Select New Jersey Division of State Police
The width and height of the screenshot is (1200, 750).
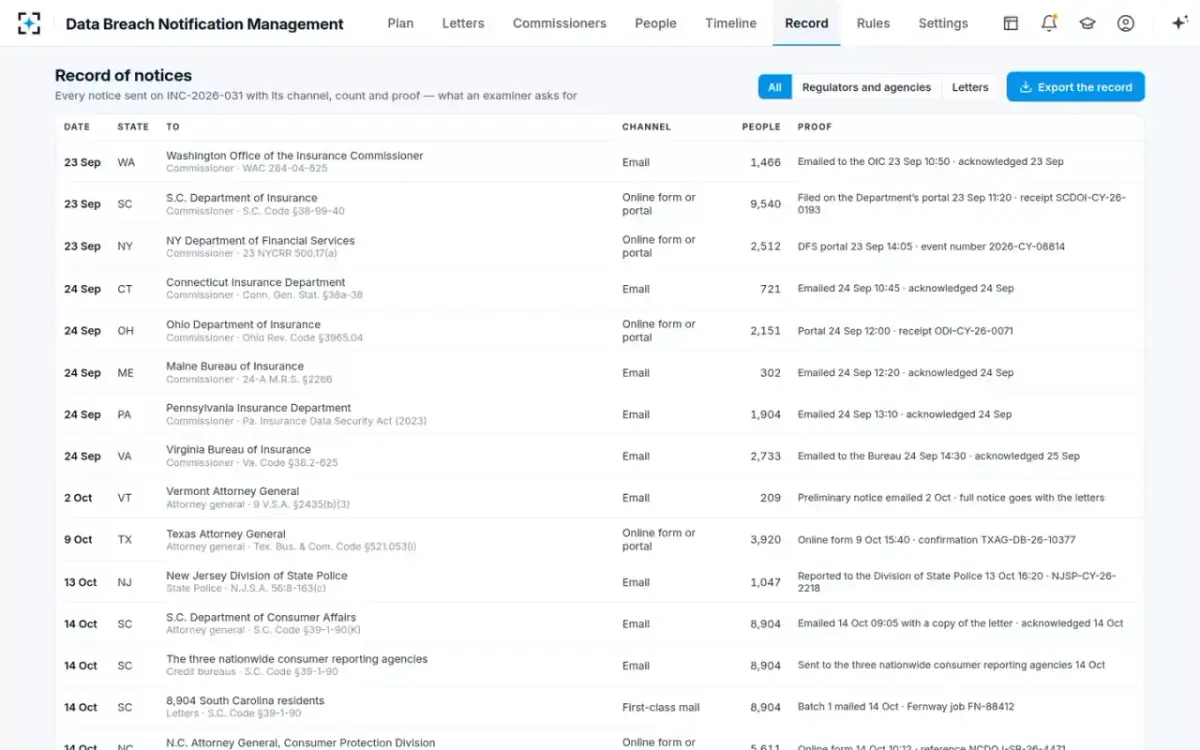point(600,582)
